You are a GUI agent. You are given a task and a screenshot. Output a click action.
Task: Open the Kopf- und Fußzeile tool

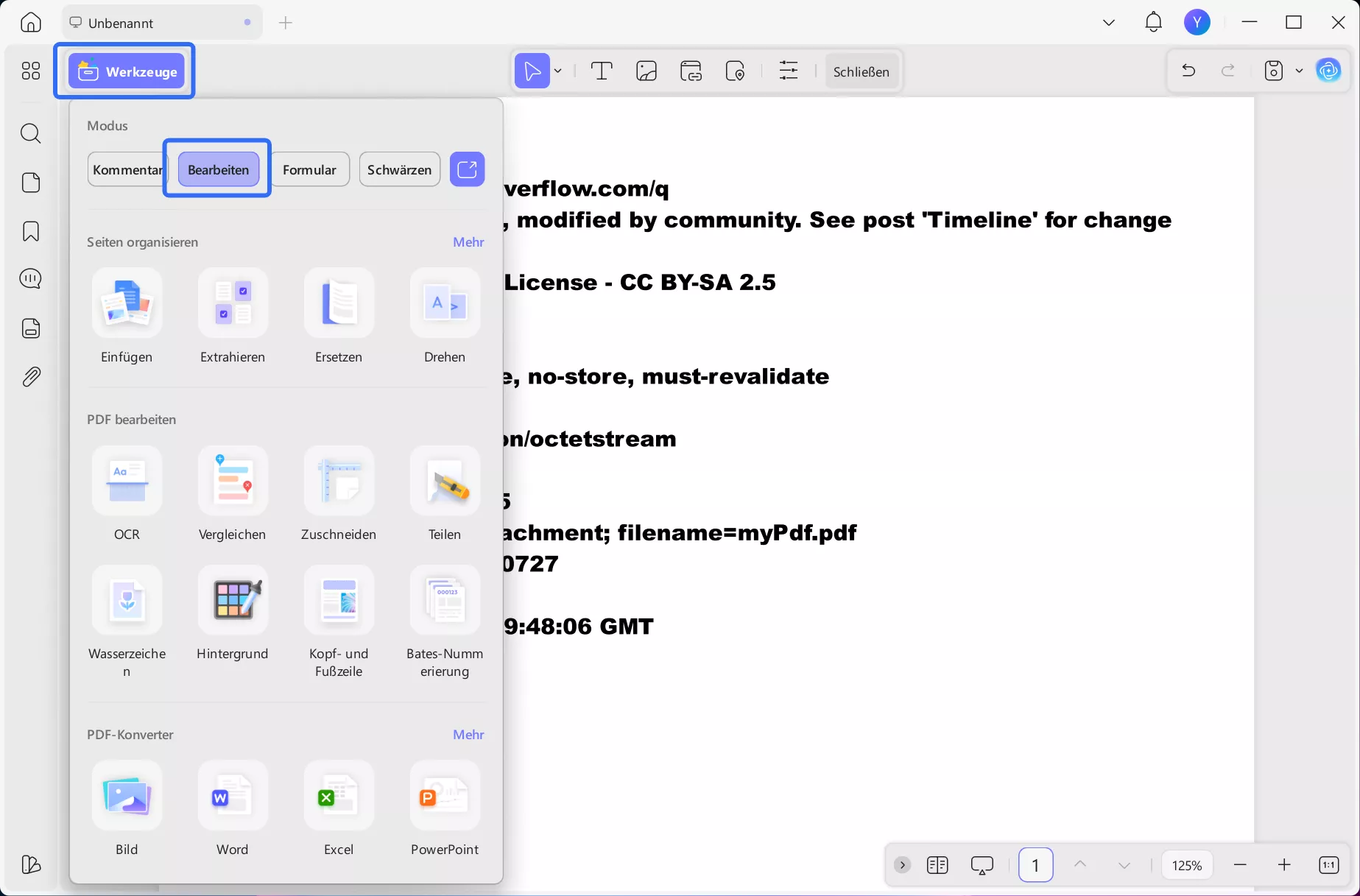(x=339, y=622)
